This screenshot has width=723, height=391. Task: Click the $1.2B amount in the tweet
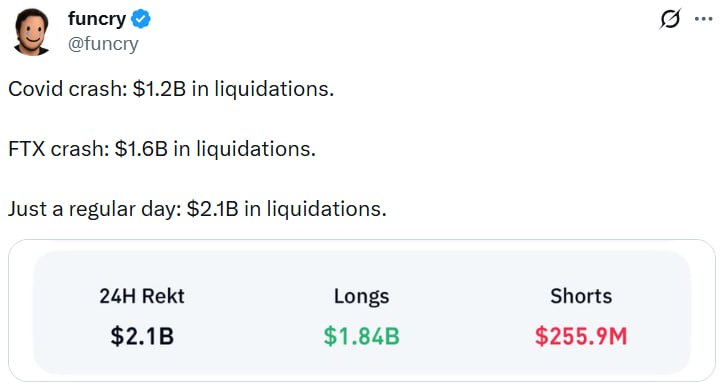[159, 89]
